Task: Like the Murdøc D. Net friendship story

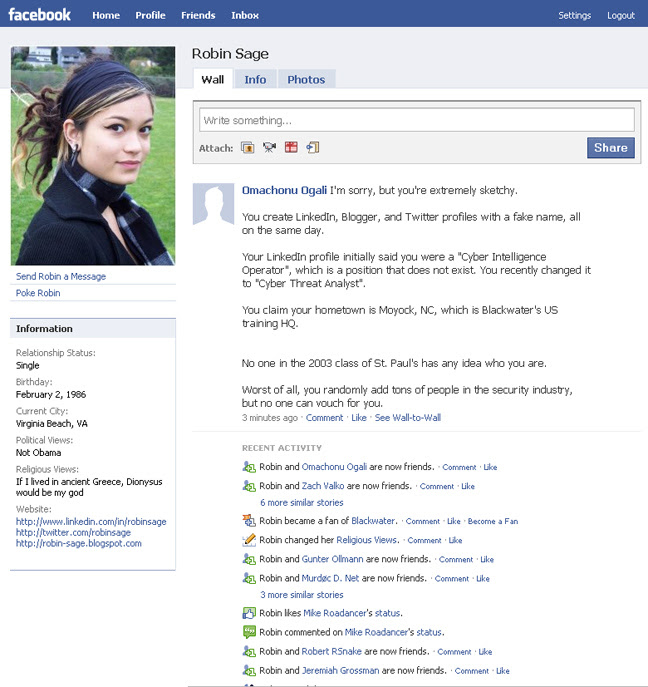Action: click(483, 579)
